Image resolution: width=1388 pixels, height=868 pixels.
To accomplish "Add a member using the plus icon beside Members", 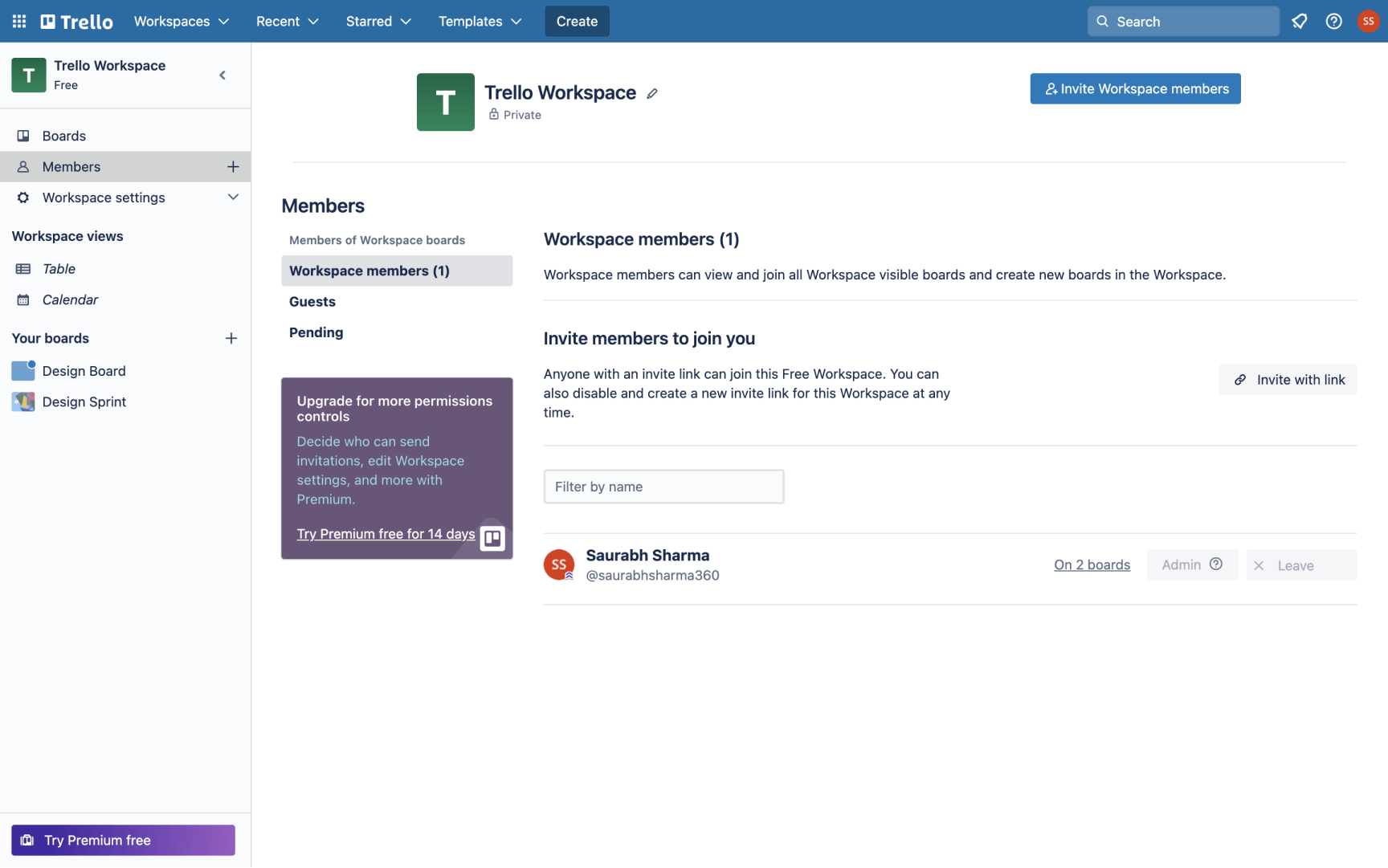I will (x=233, y=167).
